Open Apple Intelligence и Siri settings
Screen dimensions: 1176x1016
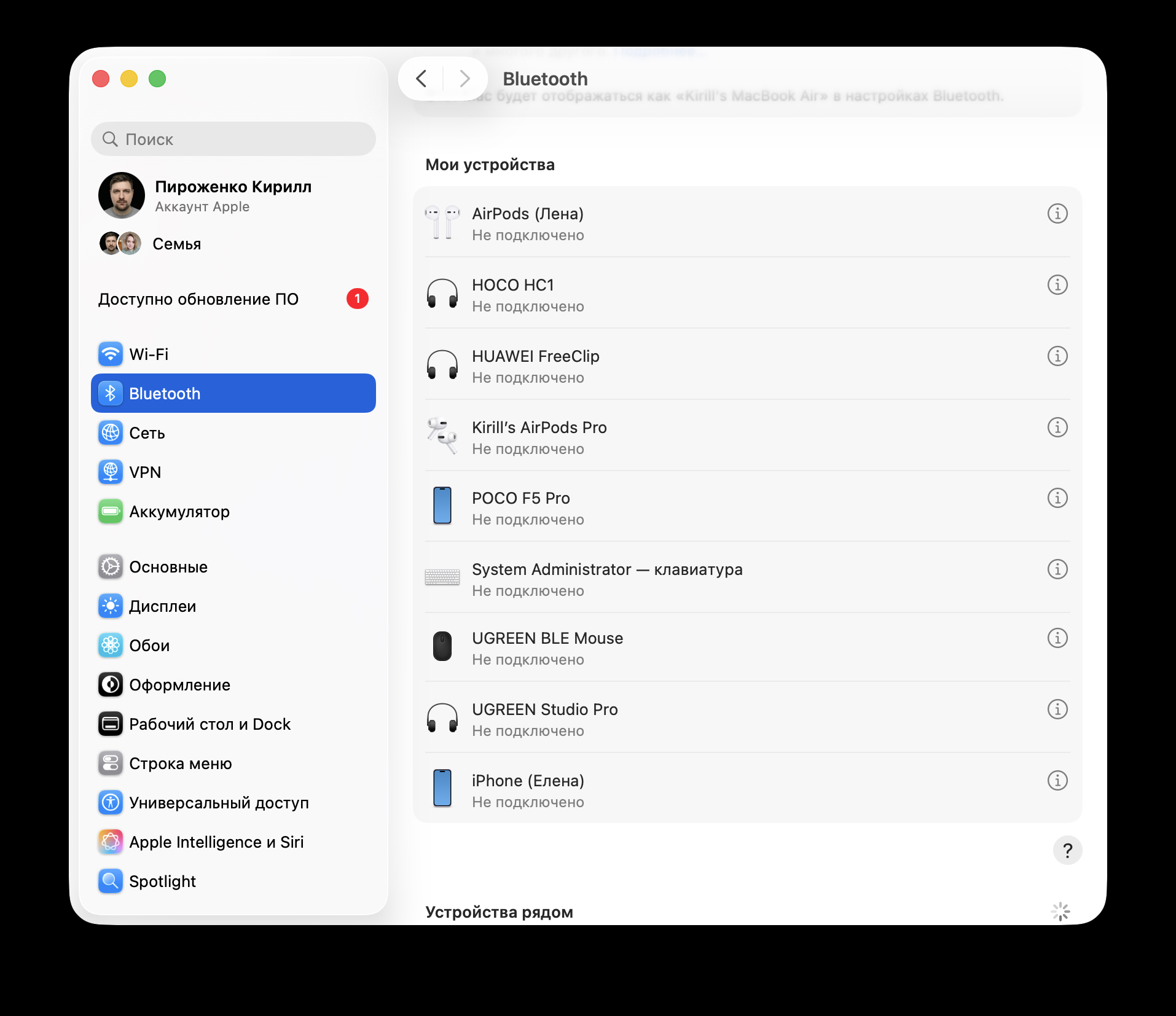[x=233, y=842]
